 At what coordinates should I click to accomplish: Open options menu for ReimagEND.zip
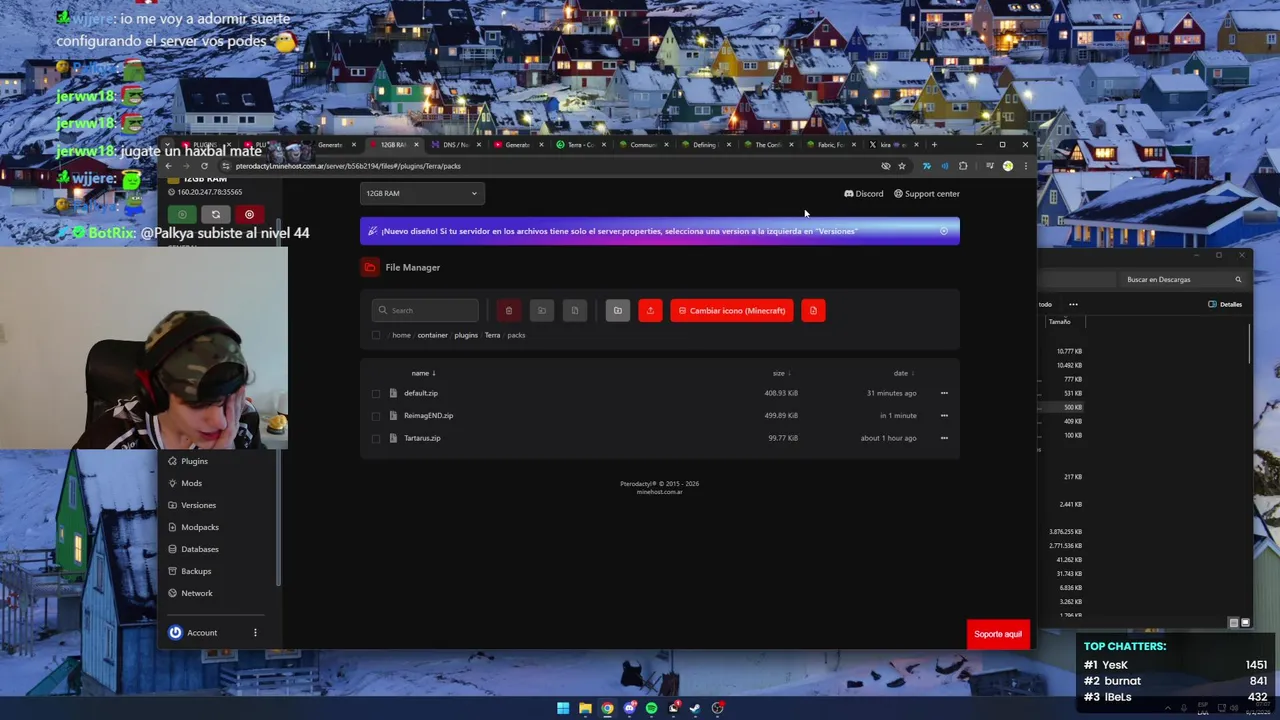[944, 416]
